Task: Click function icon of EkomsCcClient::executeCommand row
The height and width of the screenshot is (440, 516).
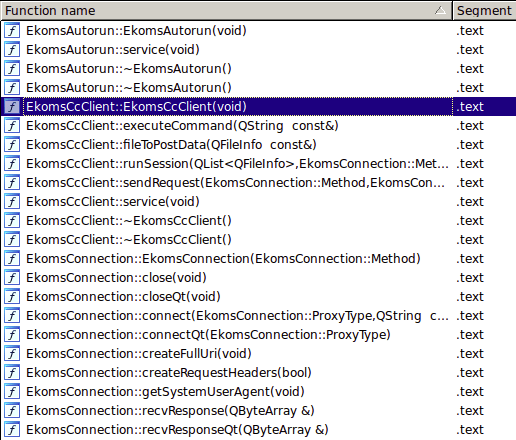Action: point(12,126)
